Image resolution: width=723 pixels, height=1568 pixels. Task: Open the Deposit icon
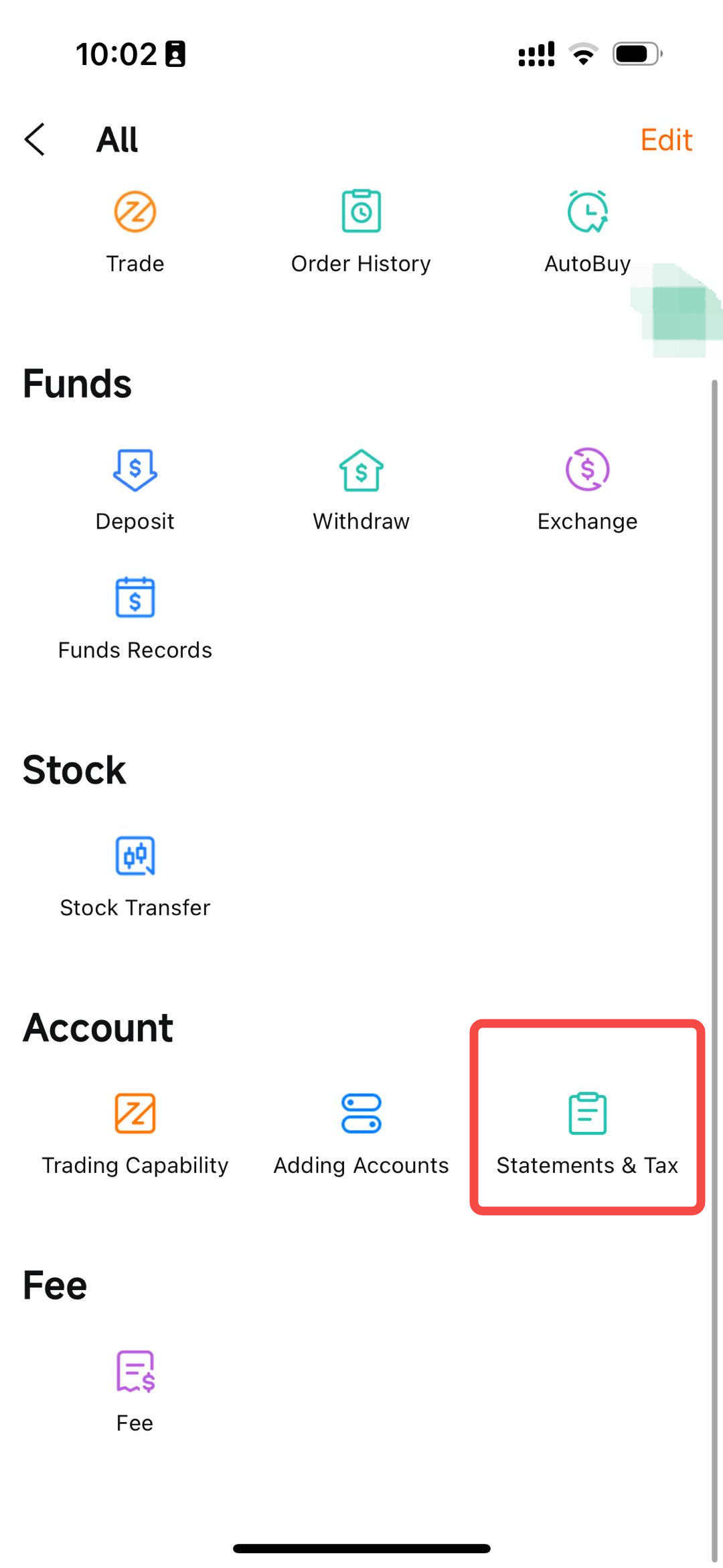tap(135, 470)
